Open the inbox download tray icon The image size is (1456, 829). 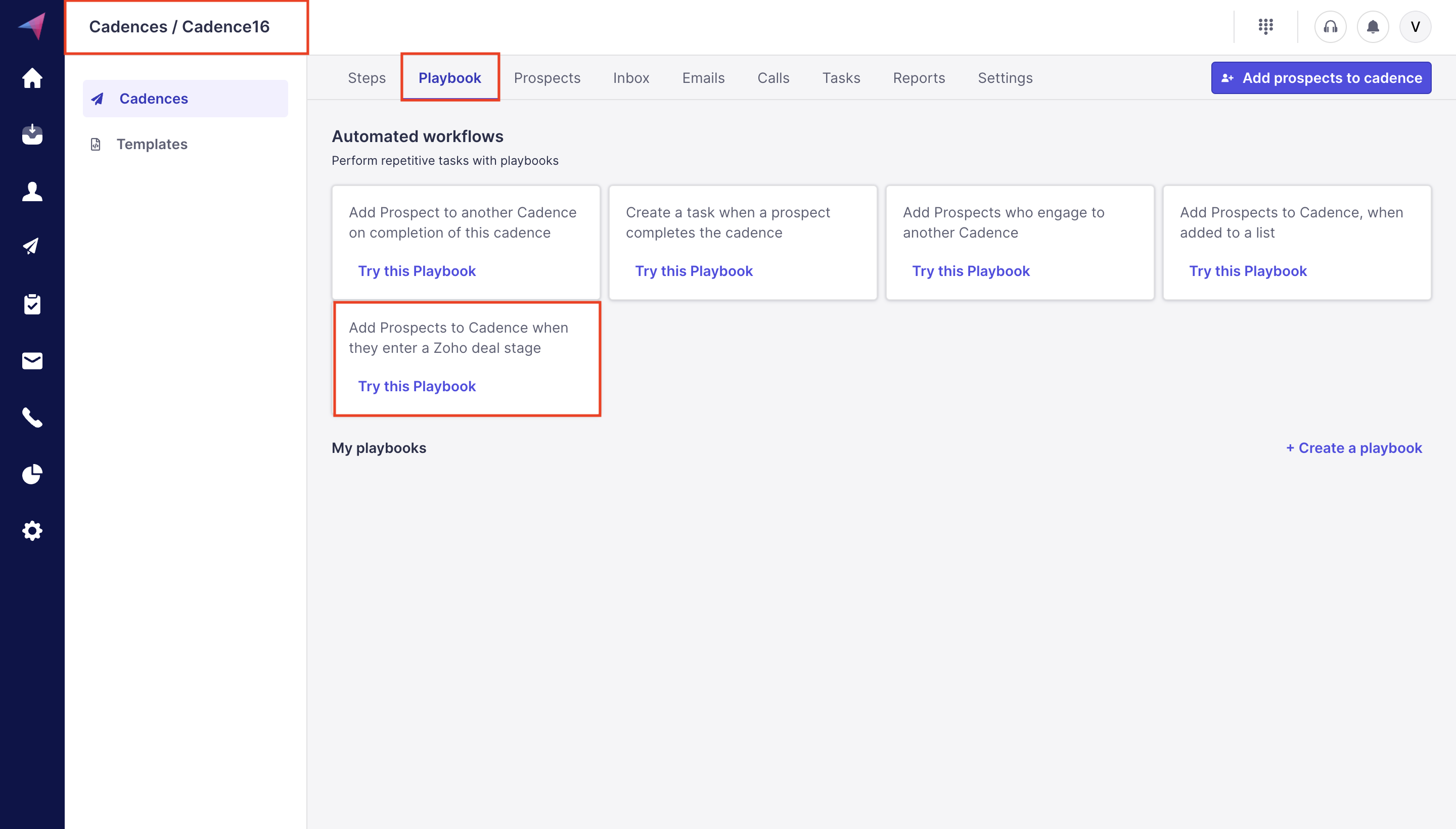pos(32,134)
